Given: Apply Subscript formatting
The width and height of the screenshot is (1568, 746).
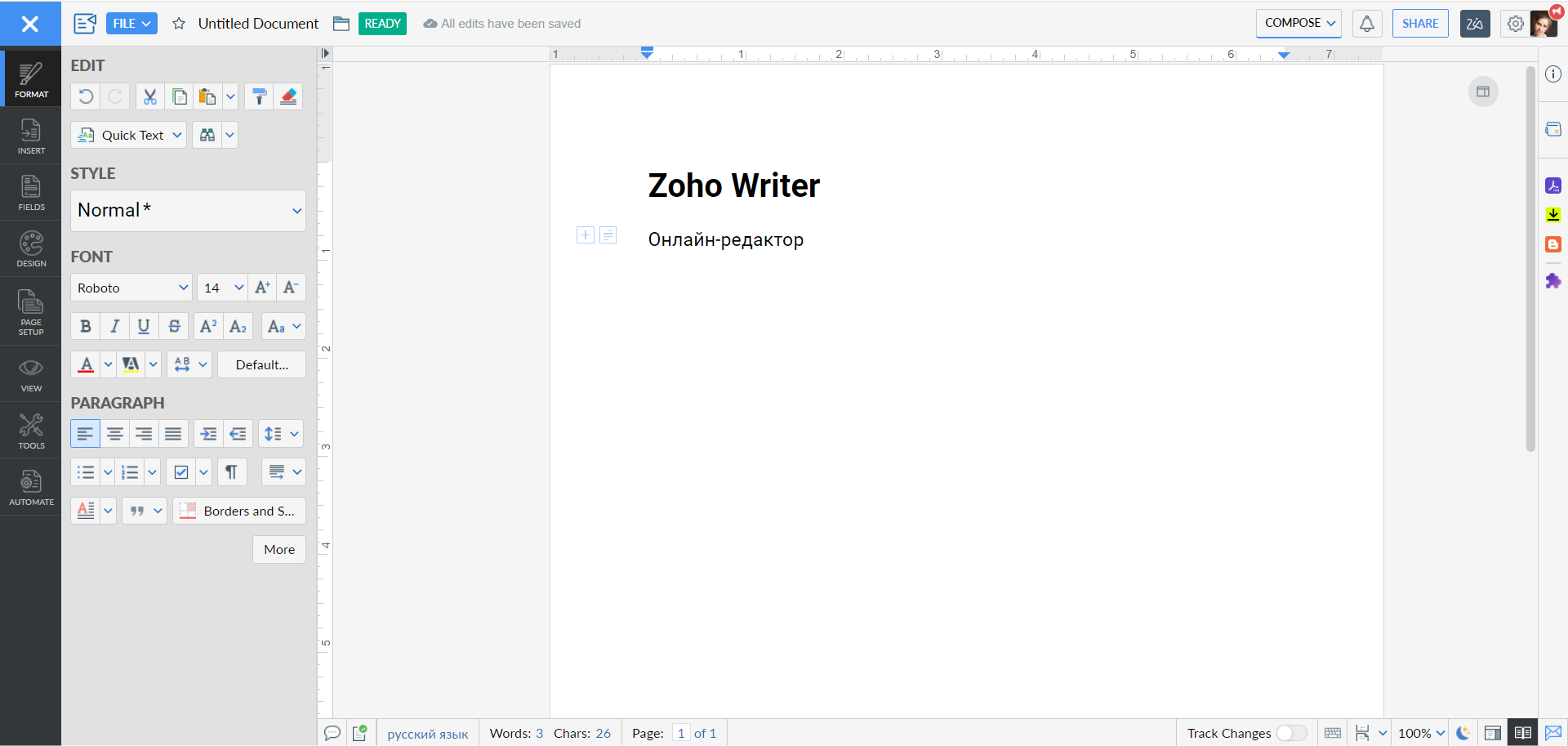Looking at the screenshot, I should (238, 326).
